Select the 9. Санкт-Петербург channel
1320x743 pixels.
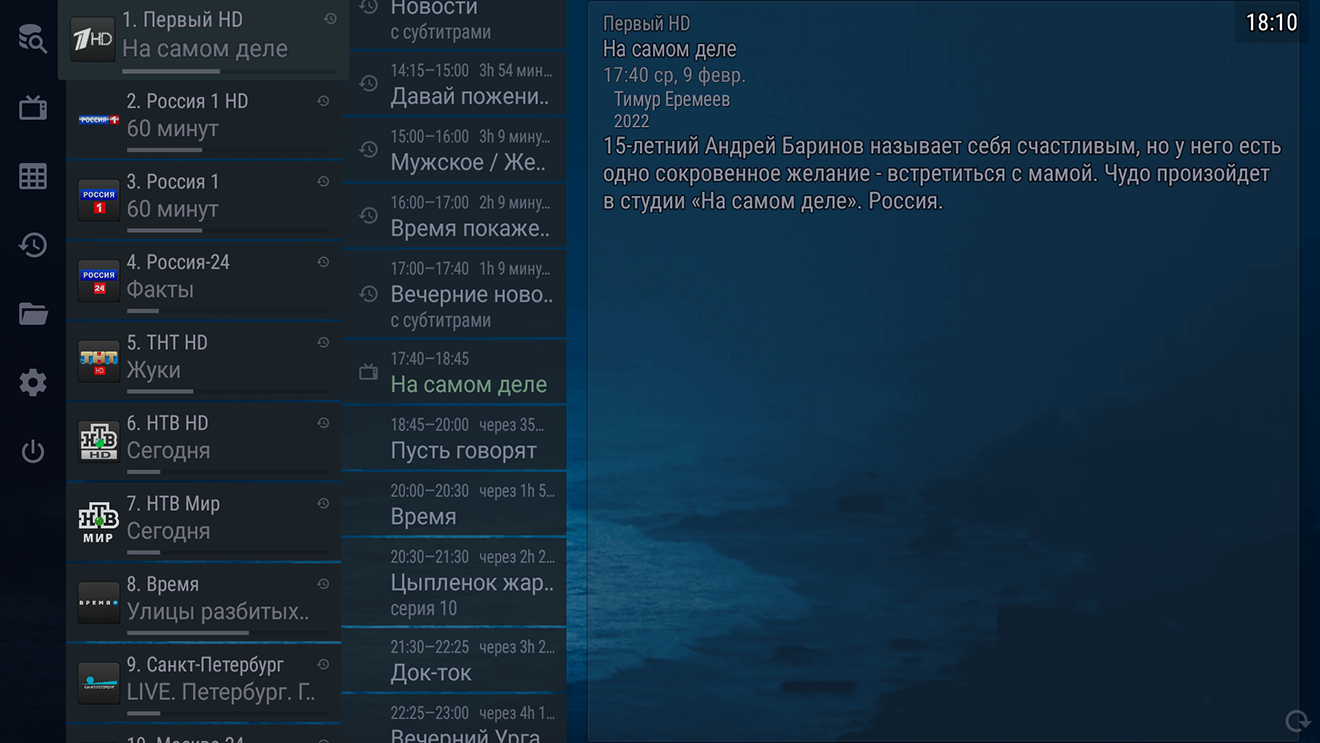203,682
